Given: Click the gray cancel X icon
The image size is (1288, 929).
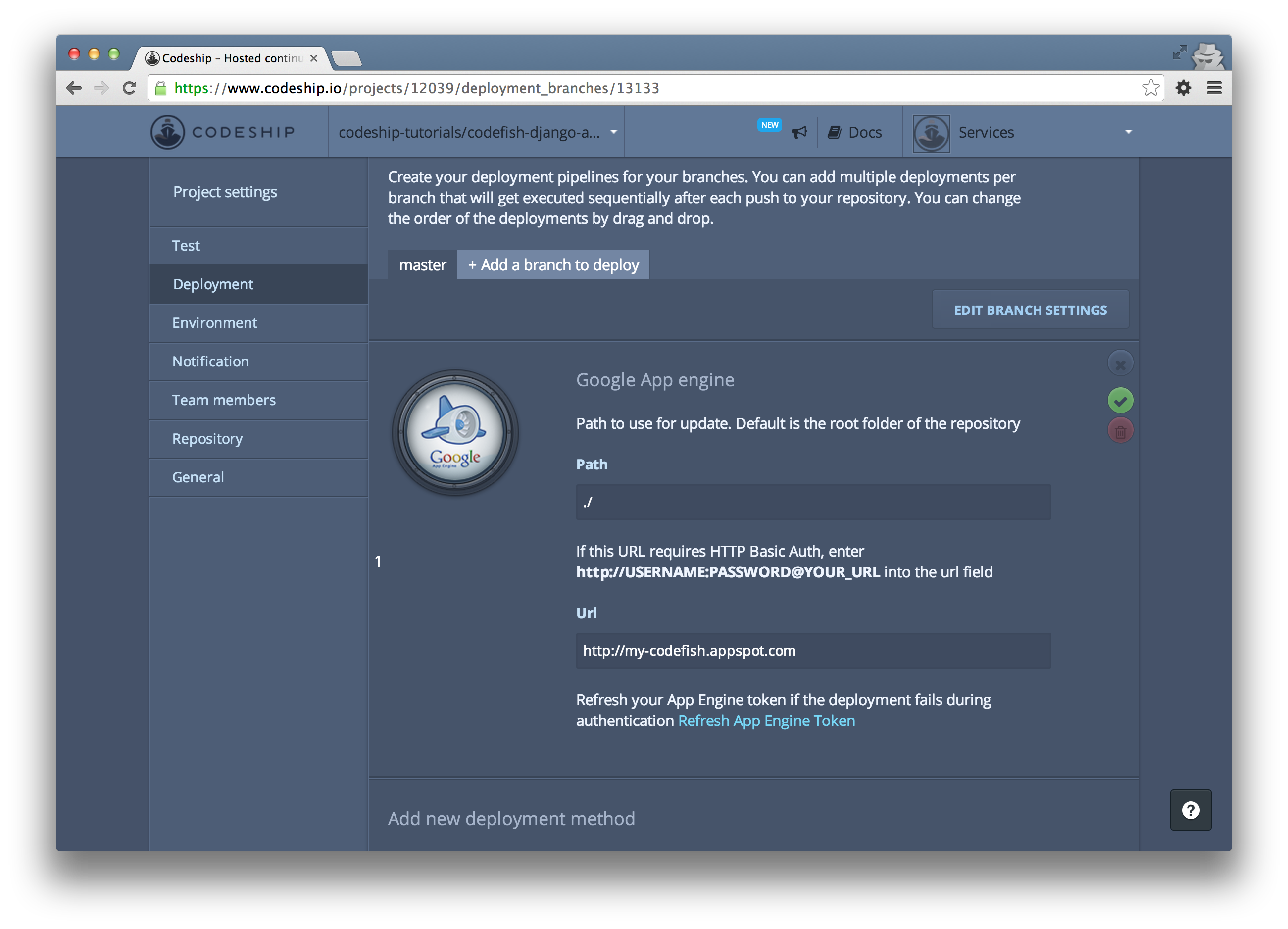Looking at the screenshot, I should pos(1120,364).
